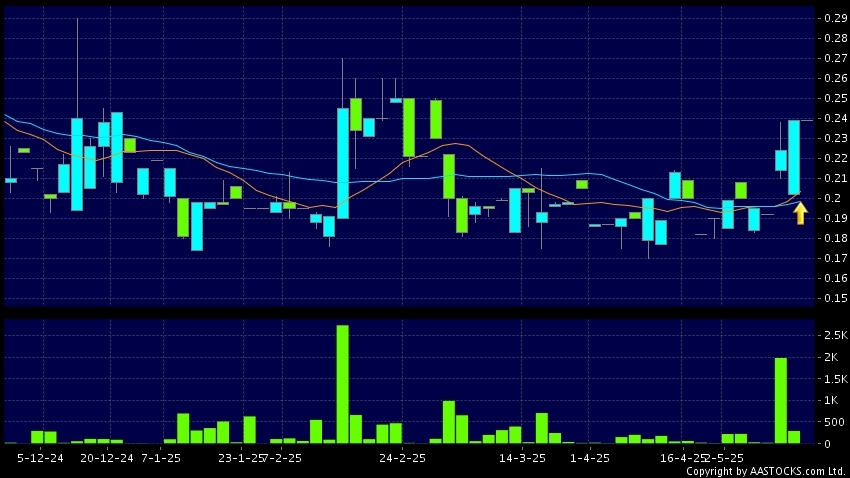Click the 0.21 price axis label
The height and width of the screenshot is (478, 850).
[835, 178]
